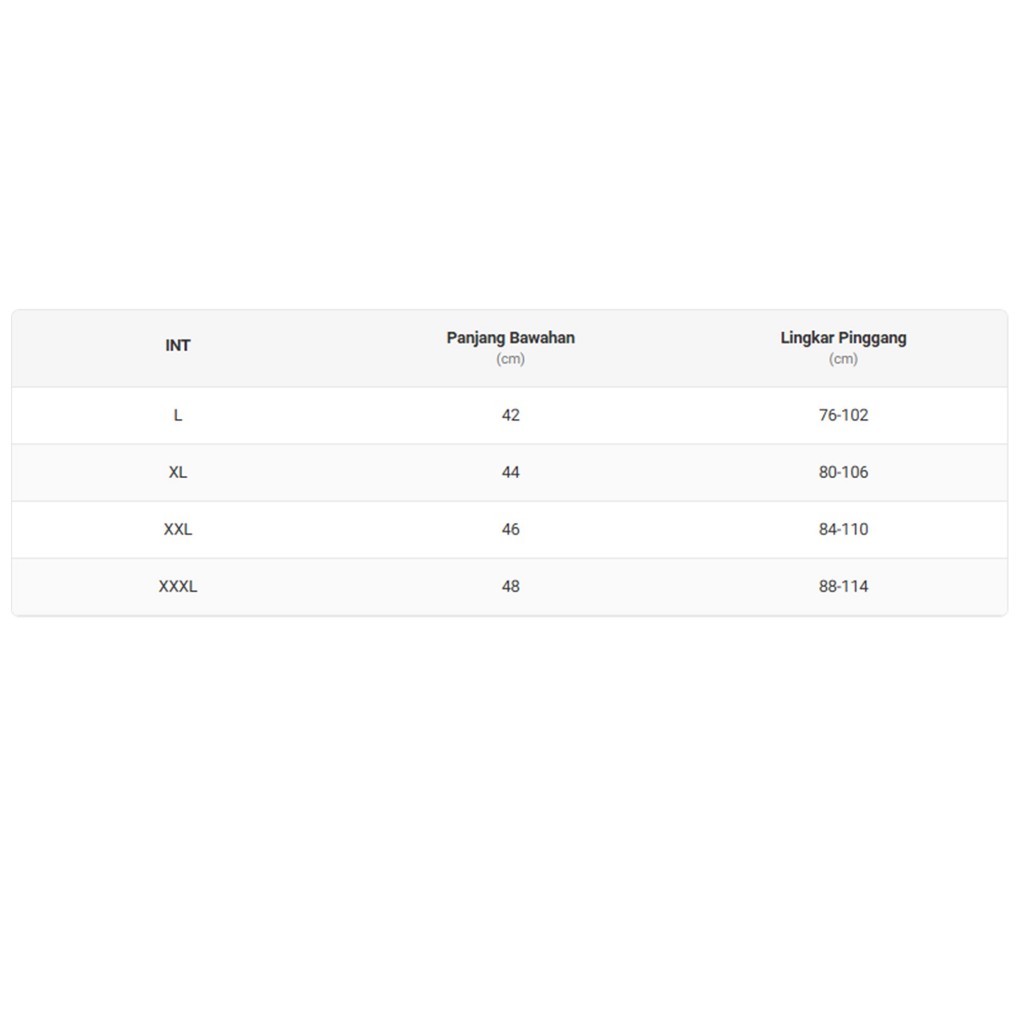1024x1024 pixels.
Task: Select the 46 length value
Action: point(511,529)
